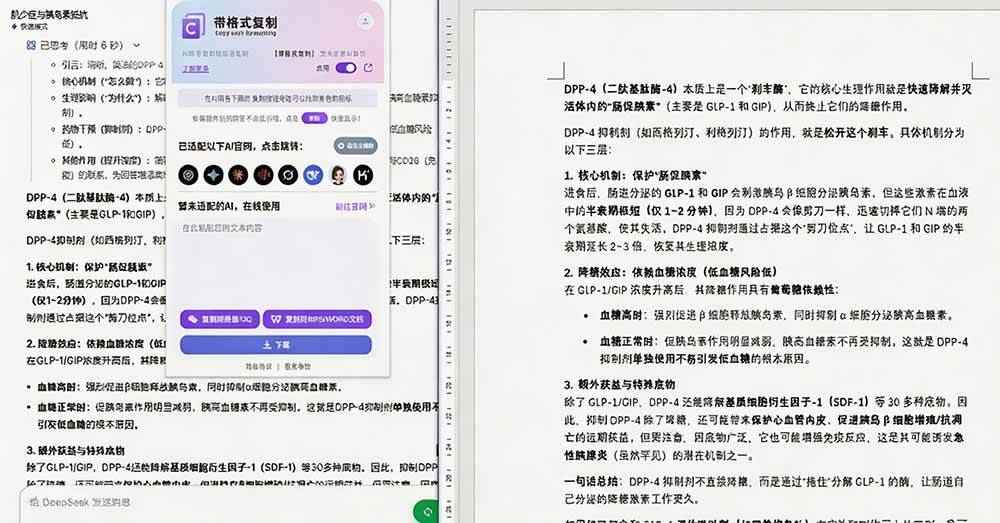Click the '血糖高时' bullet in DeepSeek reply

190,387
